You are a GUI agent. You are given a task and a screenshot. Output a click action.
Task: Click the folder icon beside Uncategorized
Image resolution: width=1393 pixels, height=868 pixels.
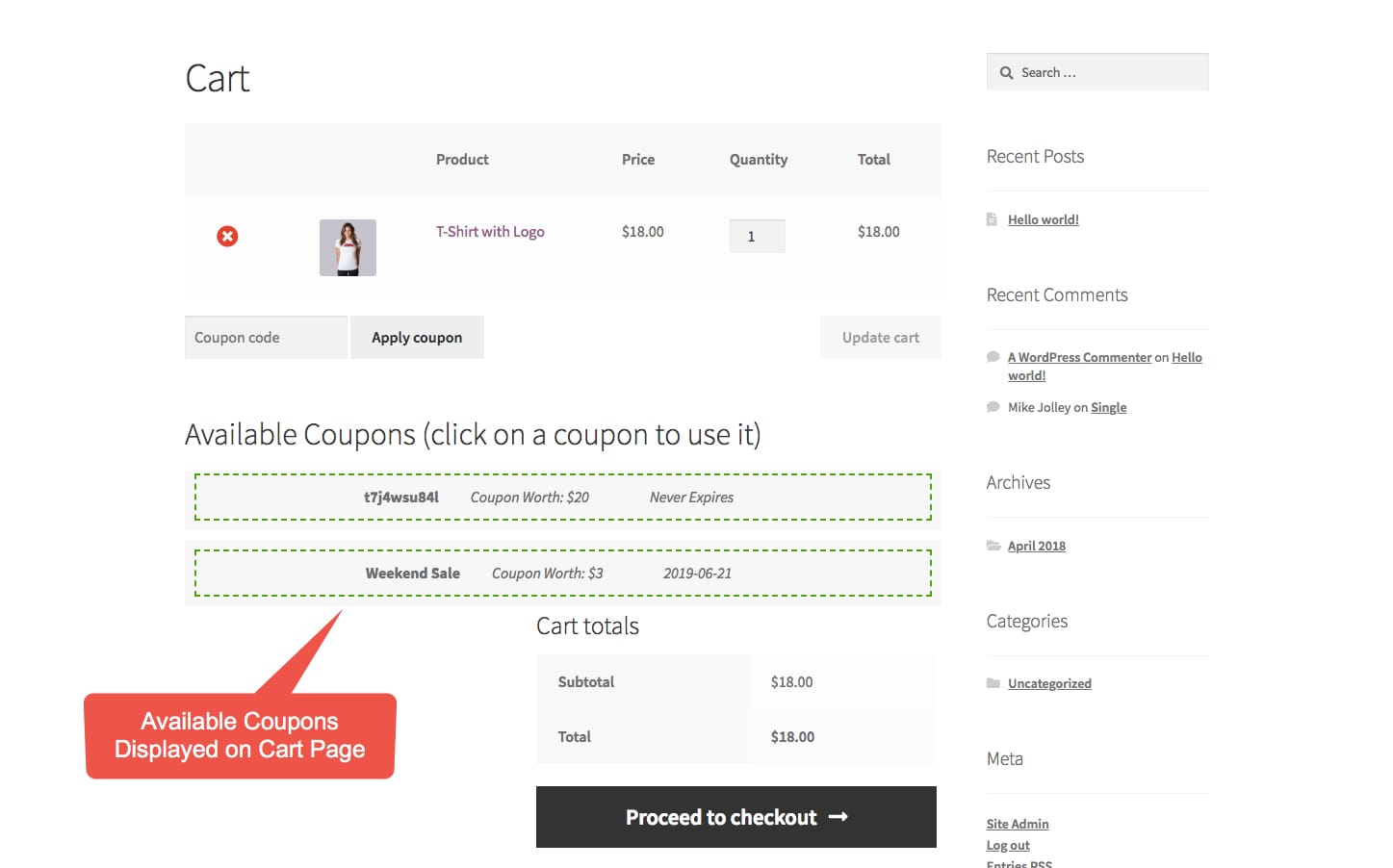point(993,683)
